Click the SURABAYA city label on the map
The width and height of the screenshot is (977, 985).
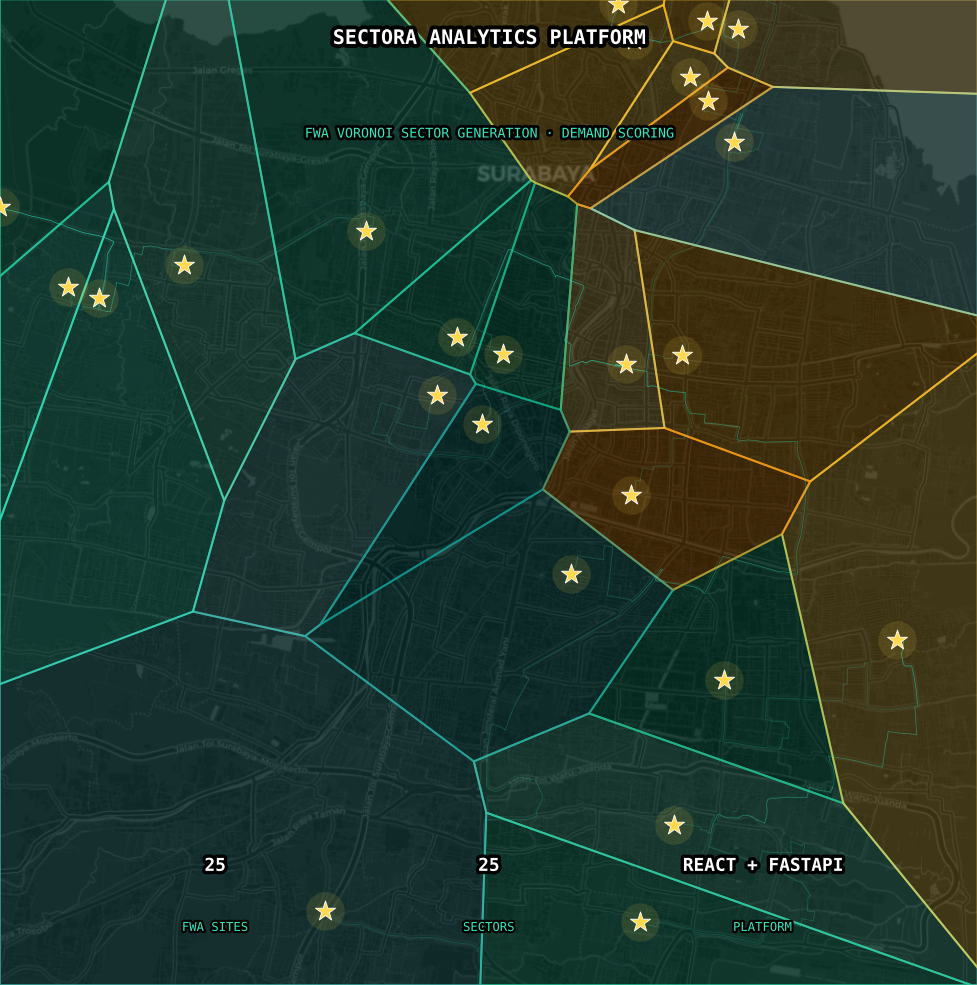(536, 174)
